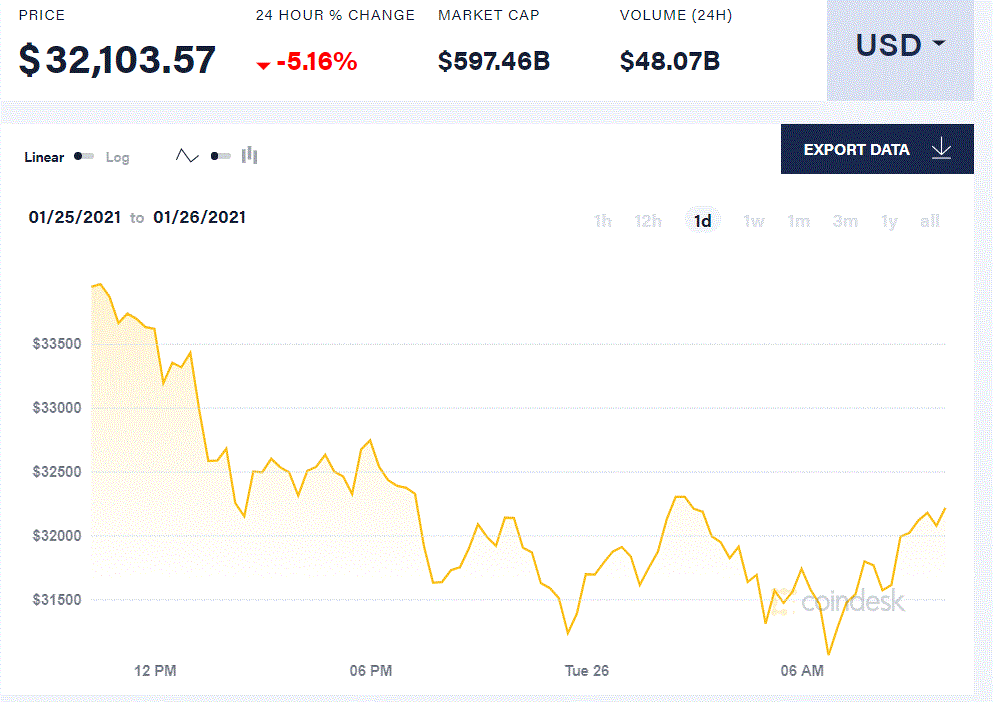This screenshot has height=702, width=993.
Task: Select the 1m time range tab
Action: (x=799, y=221)
